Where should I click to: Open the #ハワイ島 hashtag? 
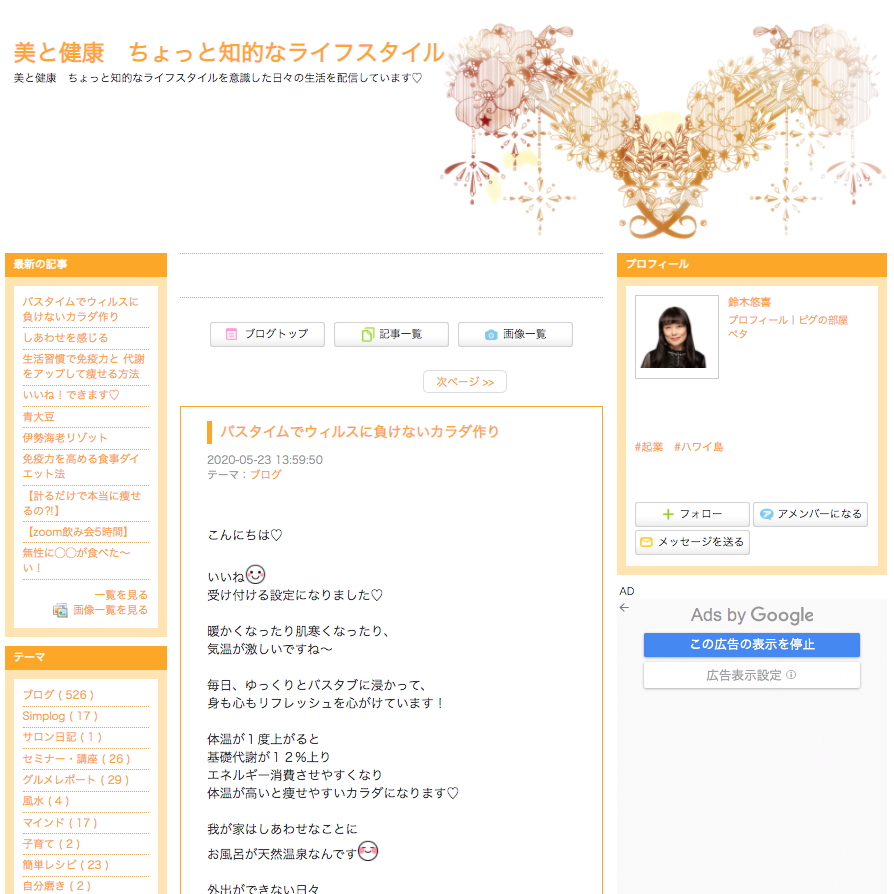pos(698,447)
